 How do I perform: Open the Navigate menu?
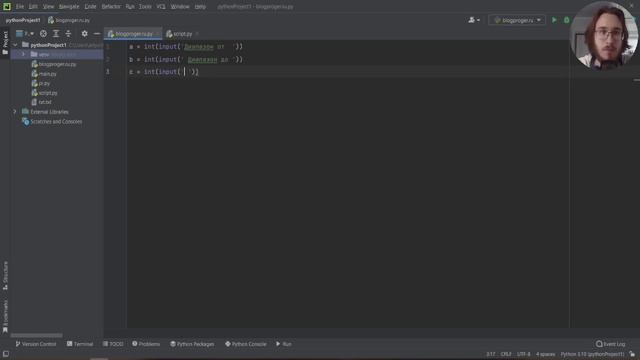point(69,7)
